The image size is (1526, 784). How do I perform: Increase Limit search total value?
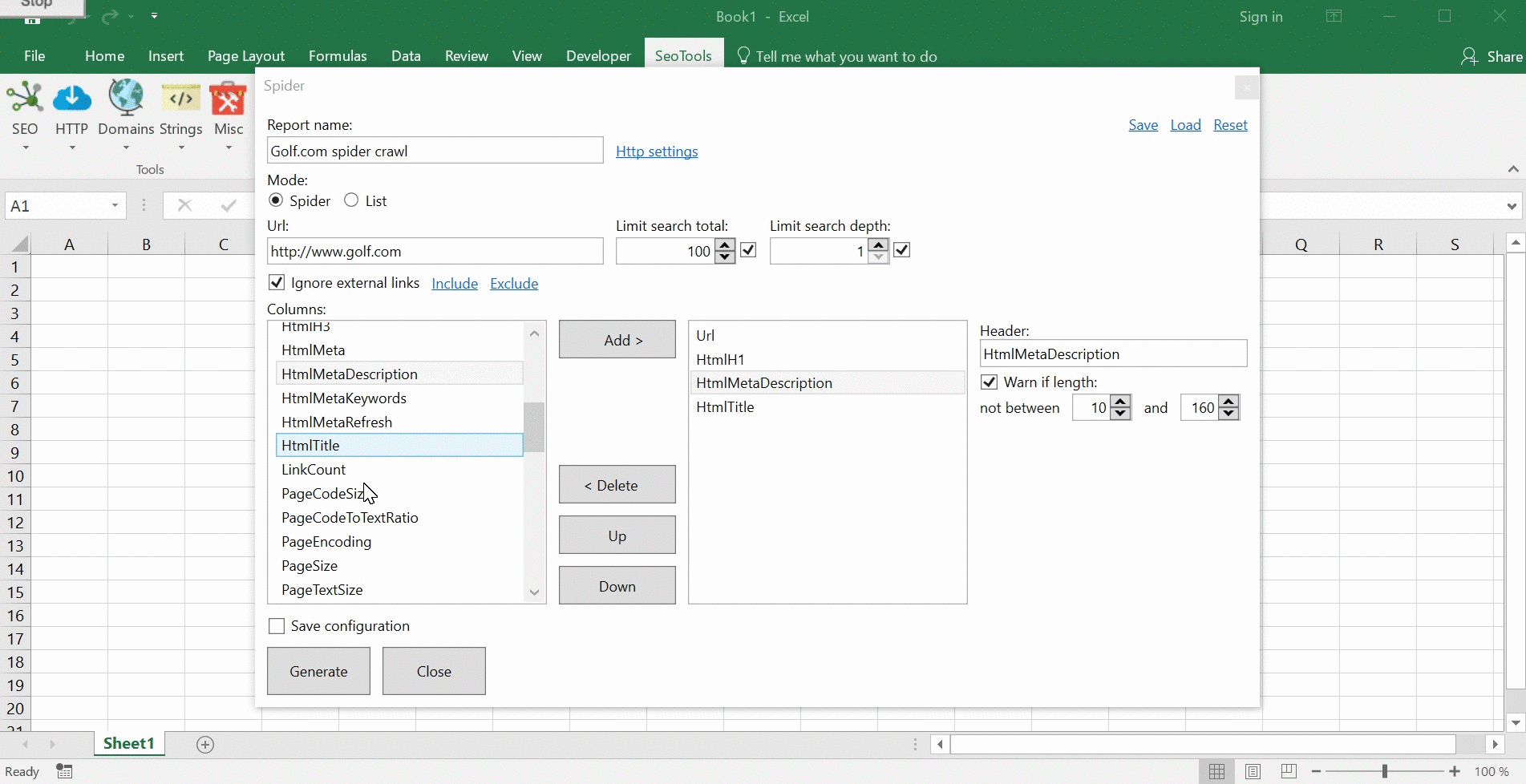(725, 245)
